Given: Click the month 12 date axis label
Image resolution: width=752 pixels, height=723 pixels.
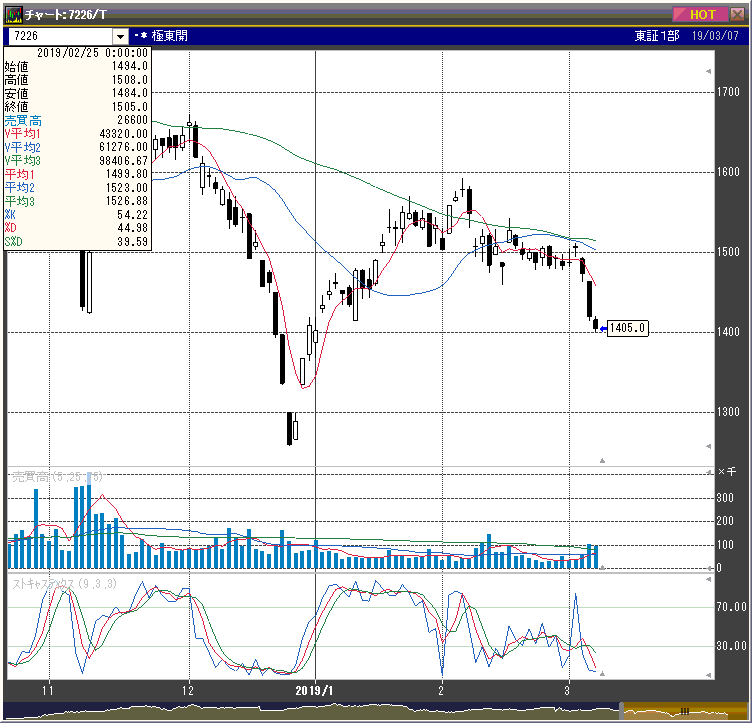Looking at the screenshot, I should click(x=188, y=691).
